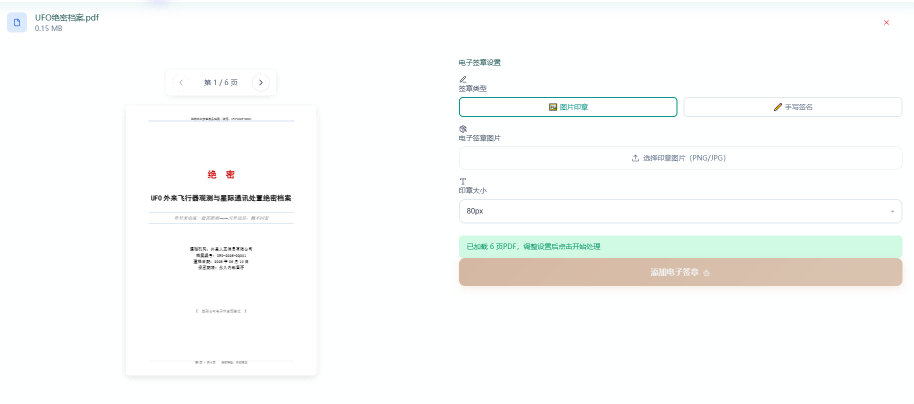Click the PDF file icon beside UFO绝密档案.pdf

pos(17,23)
